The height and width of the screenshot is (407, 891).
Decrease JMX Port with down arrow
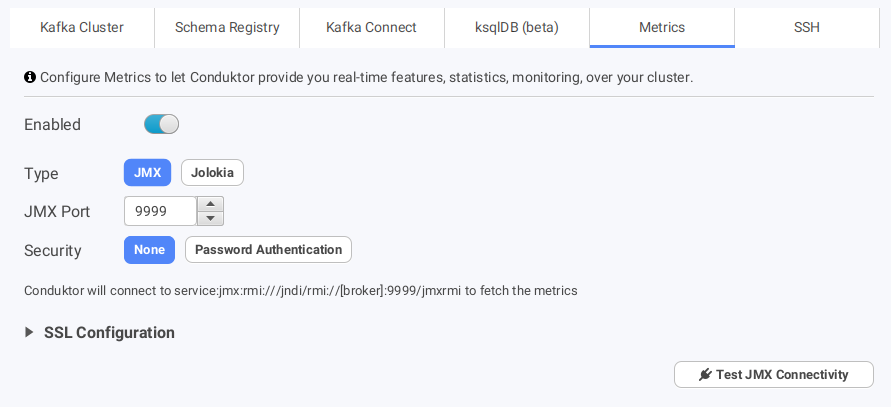(210, 218)
